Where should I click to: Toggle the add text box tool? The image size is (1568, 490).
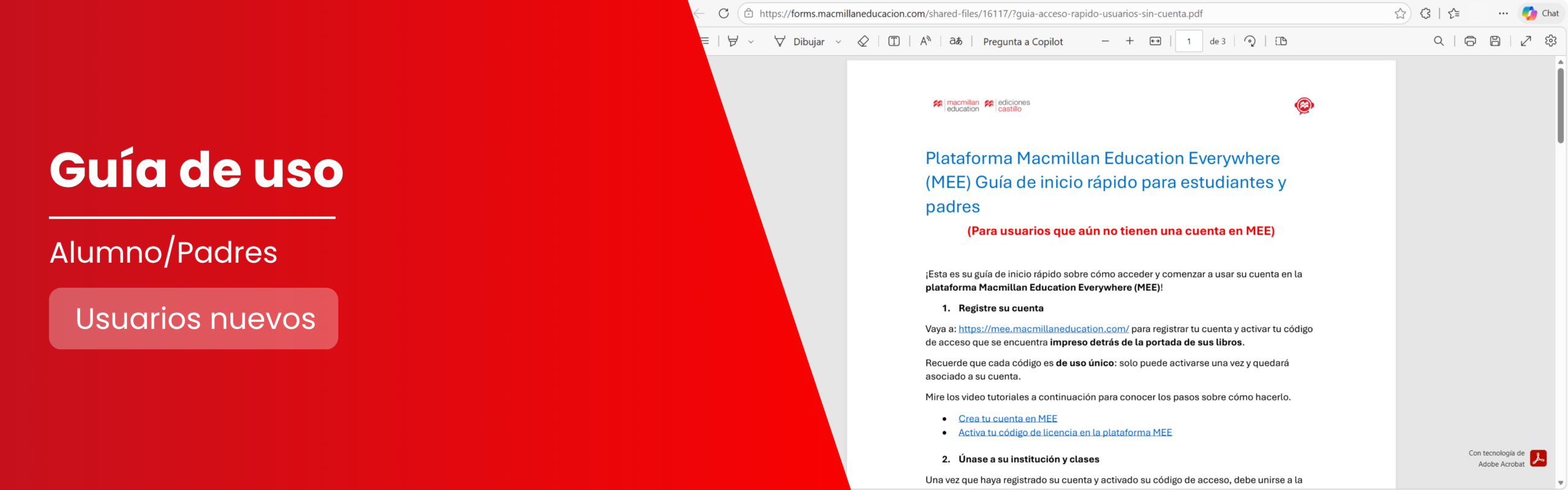click(x=894, y=41)
